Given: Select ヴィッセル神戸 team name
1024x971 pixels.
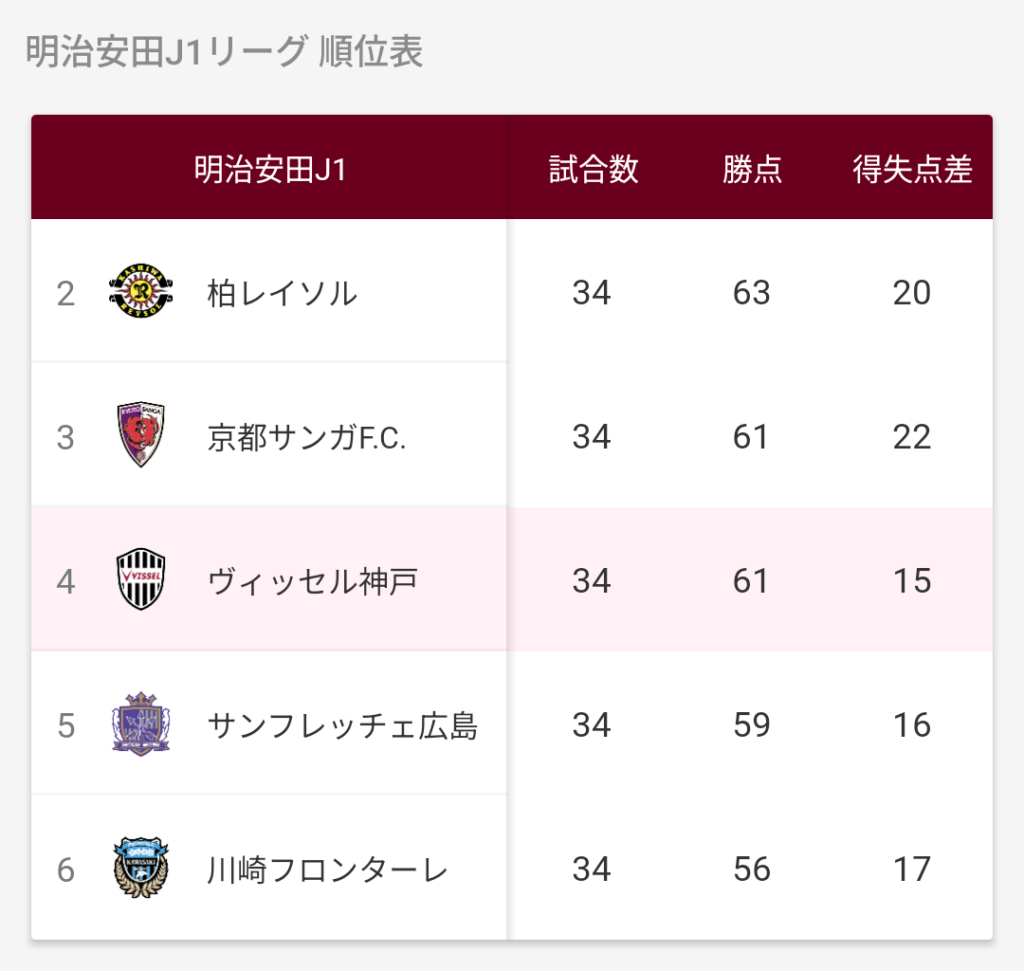Looking at the screenshot, I should coord(312,581).
